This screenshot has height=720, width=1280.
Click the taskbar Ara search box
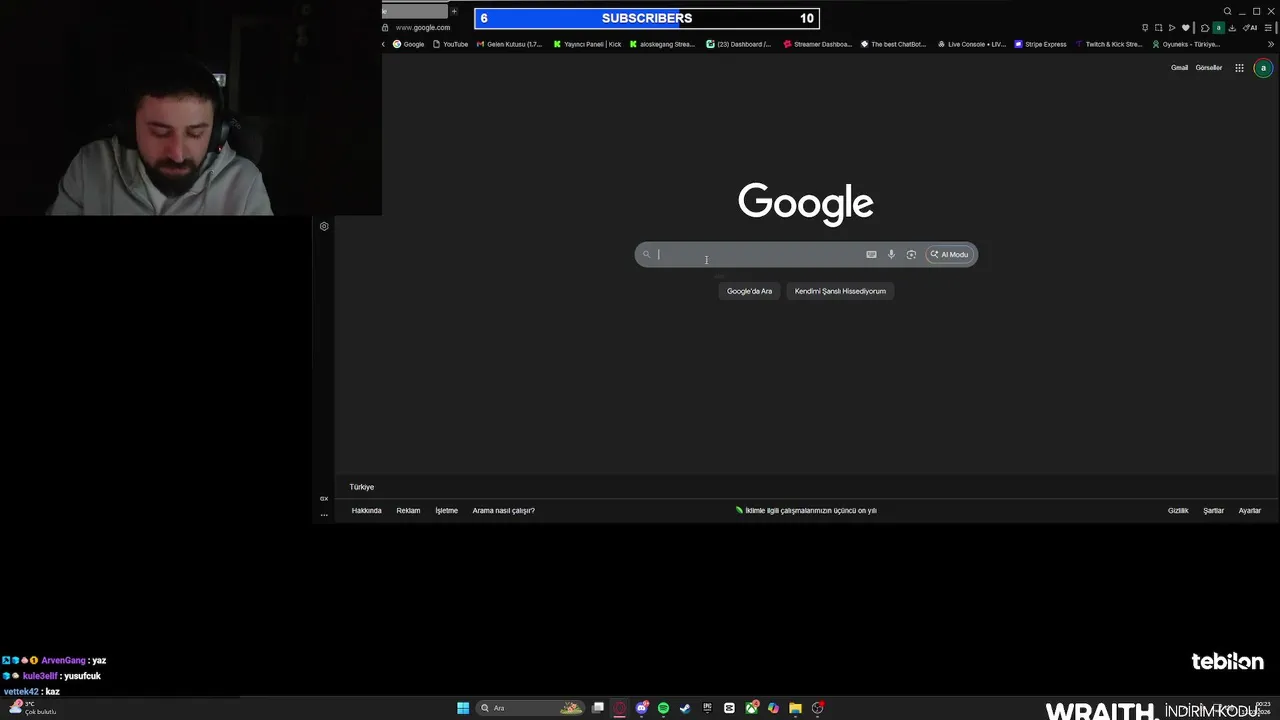[x=530, y=708]
